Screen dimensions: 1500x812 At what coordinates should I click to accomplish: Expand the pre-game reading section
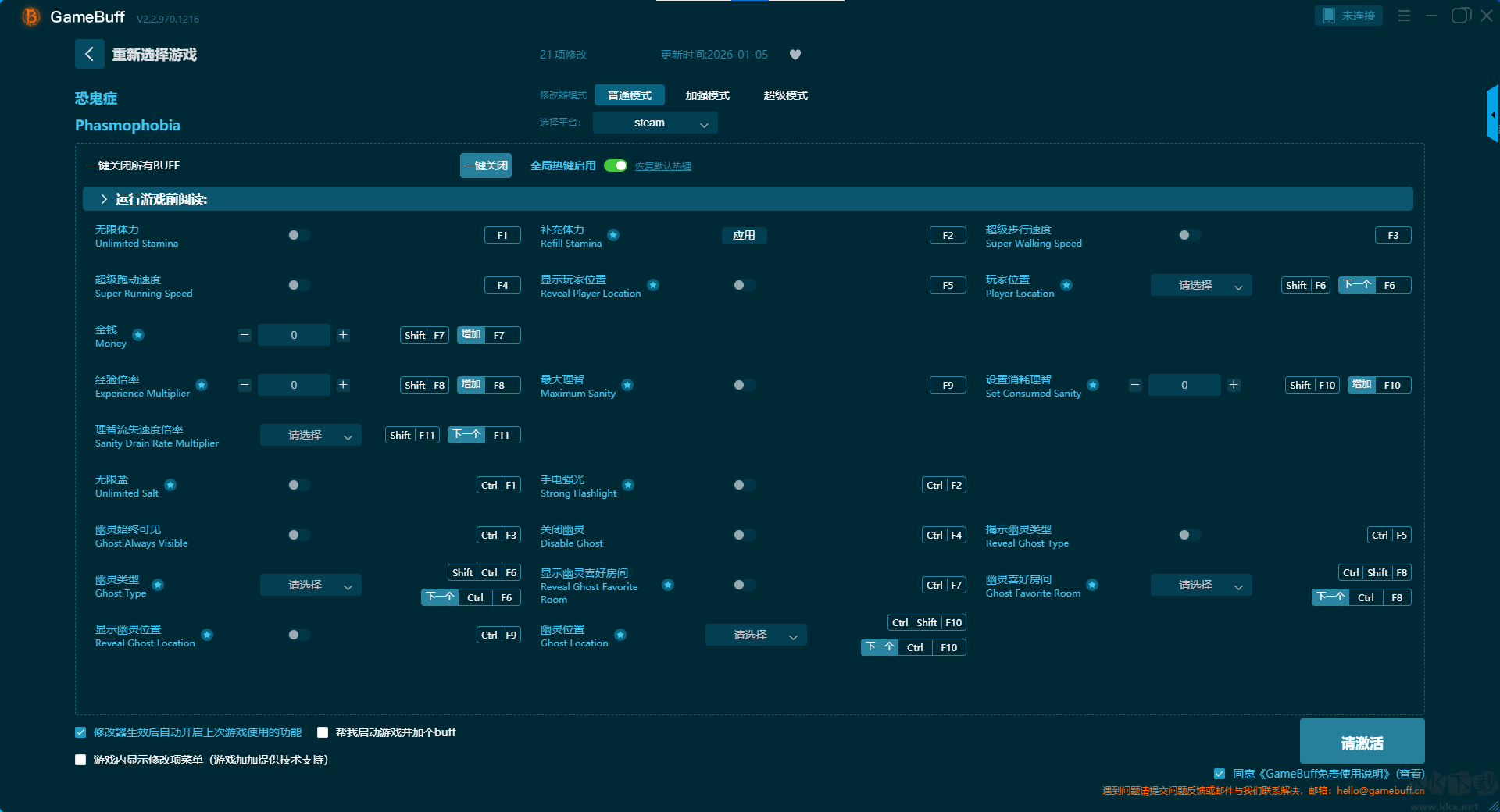pyautogui.click(x=104, y=199)
